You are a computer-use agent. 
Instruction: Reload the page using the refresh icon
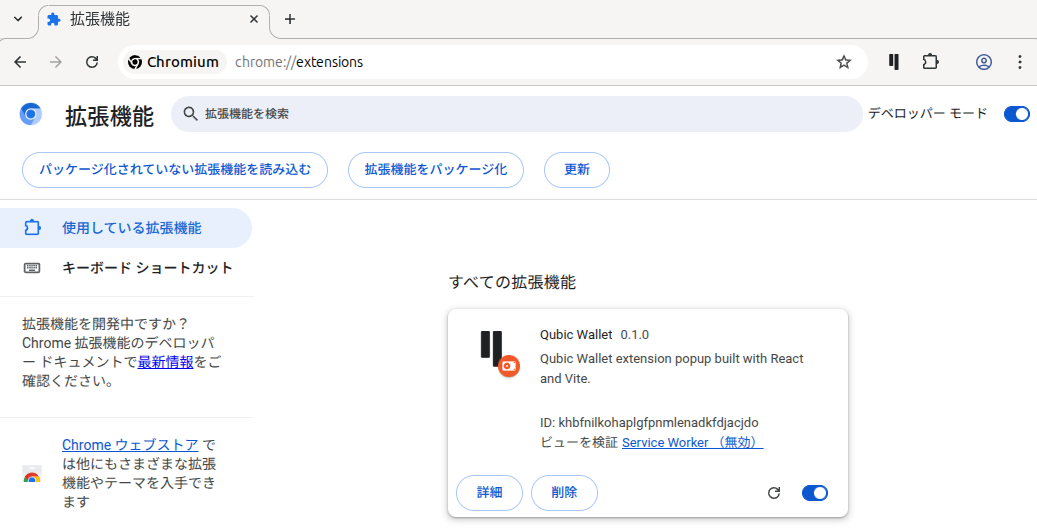pyautogui.click(x=92, y=62)
